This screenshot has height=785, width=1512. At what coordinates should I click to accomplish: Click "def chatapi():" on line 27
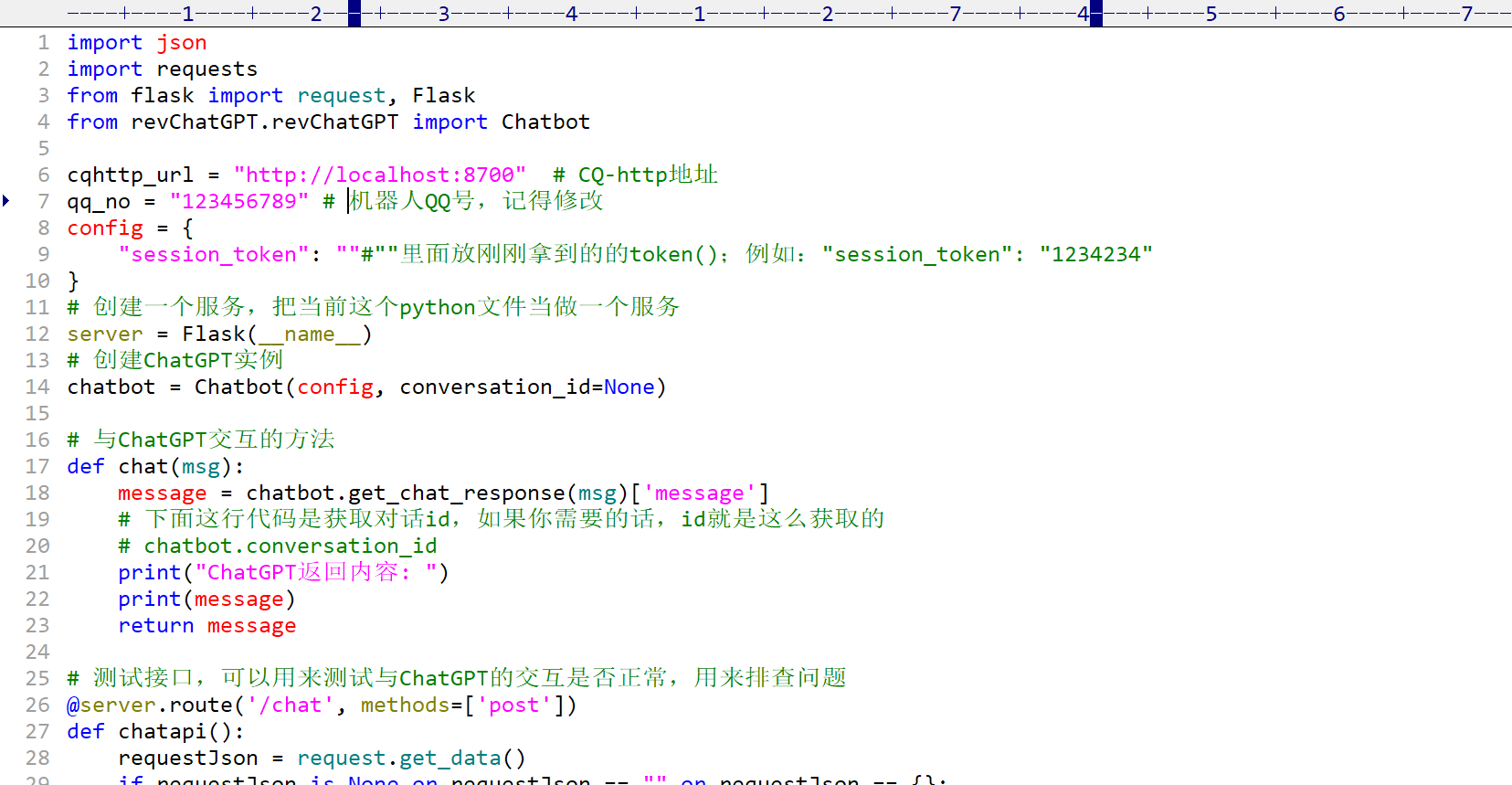coord(156,731)
